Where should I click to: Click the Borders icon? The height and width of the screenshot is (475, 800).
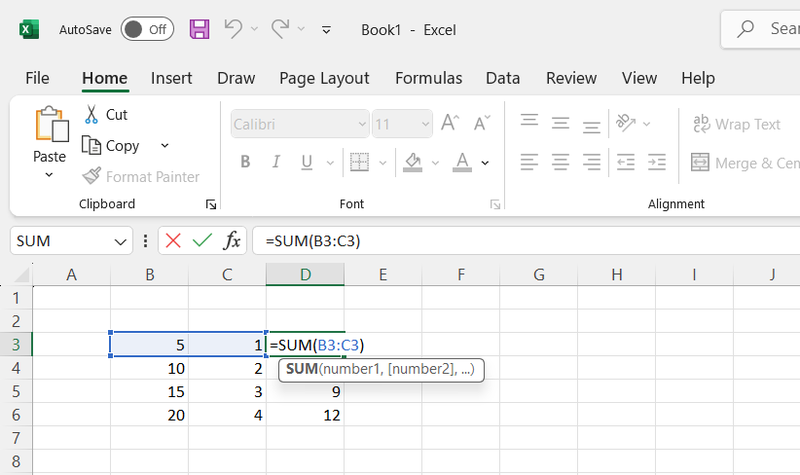coord(360,162)
